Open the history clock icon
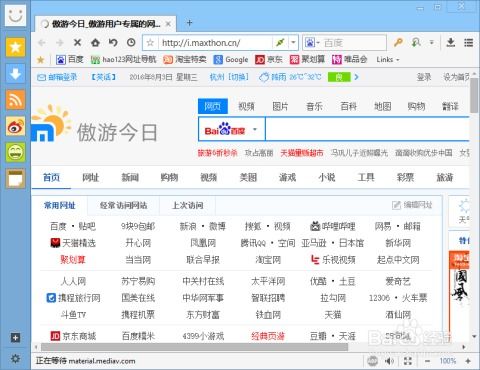Viewport: 480px width, 370px height. [x=131, y=42]
